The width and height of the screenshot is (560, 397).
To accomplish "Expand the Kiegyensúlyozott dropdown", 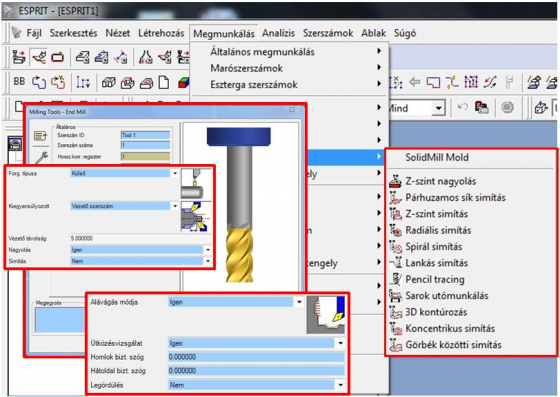I will (x=175, y=206).
